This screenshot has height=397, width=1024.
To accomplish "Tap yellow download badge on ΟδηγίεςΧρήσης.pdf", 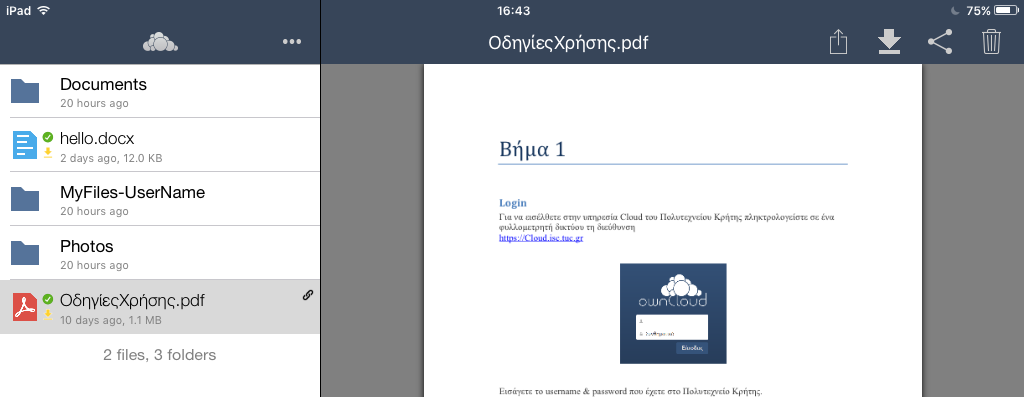I will (x=48, y=315).
